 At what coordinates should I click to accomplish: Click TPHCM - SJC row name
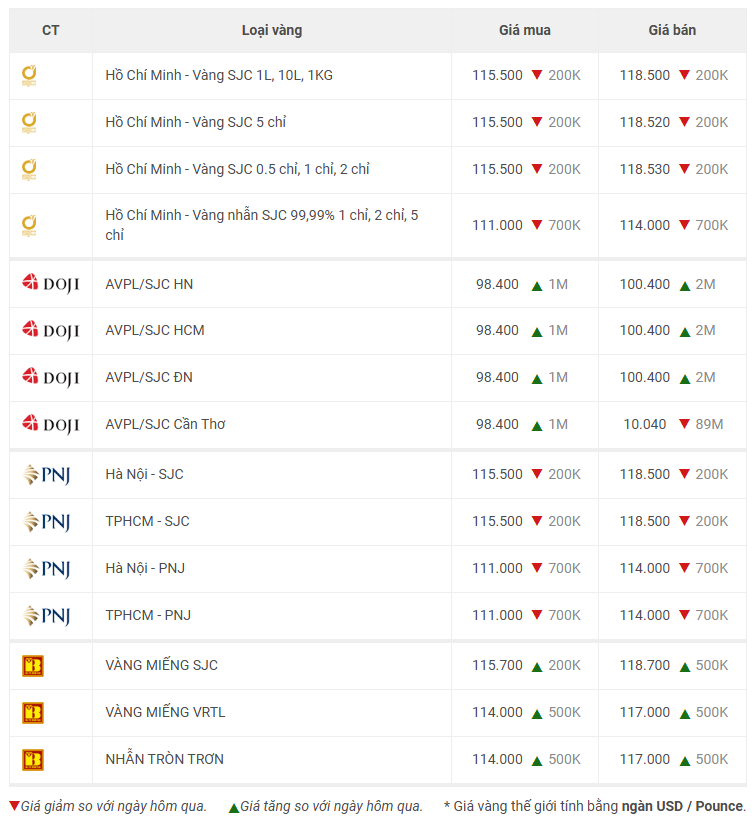click(x=148, y=522)
